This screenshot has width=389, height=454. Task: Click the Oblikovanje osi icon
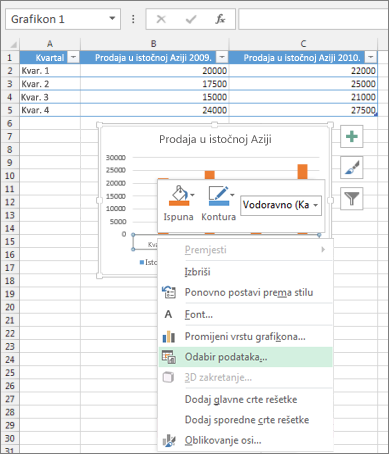coord(169,441)
